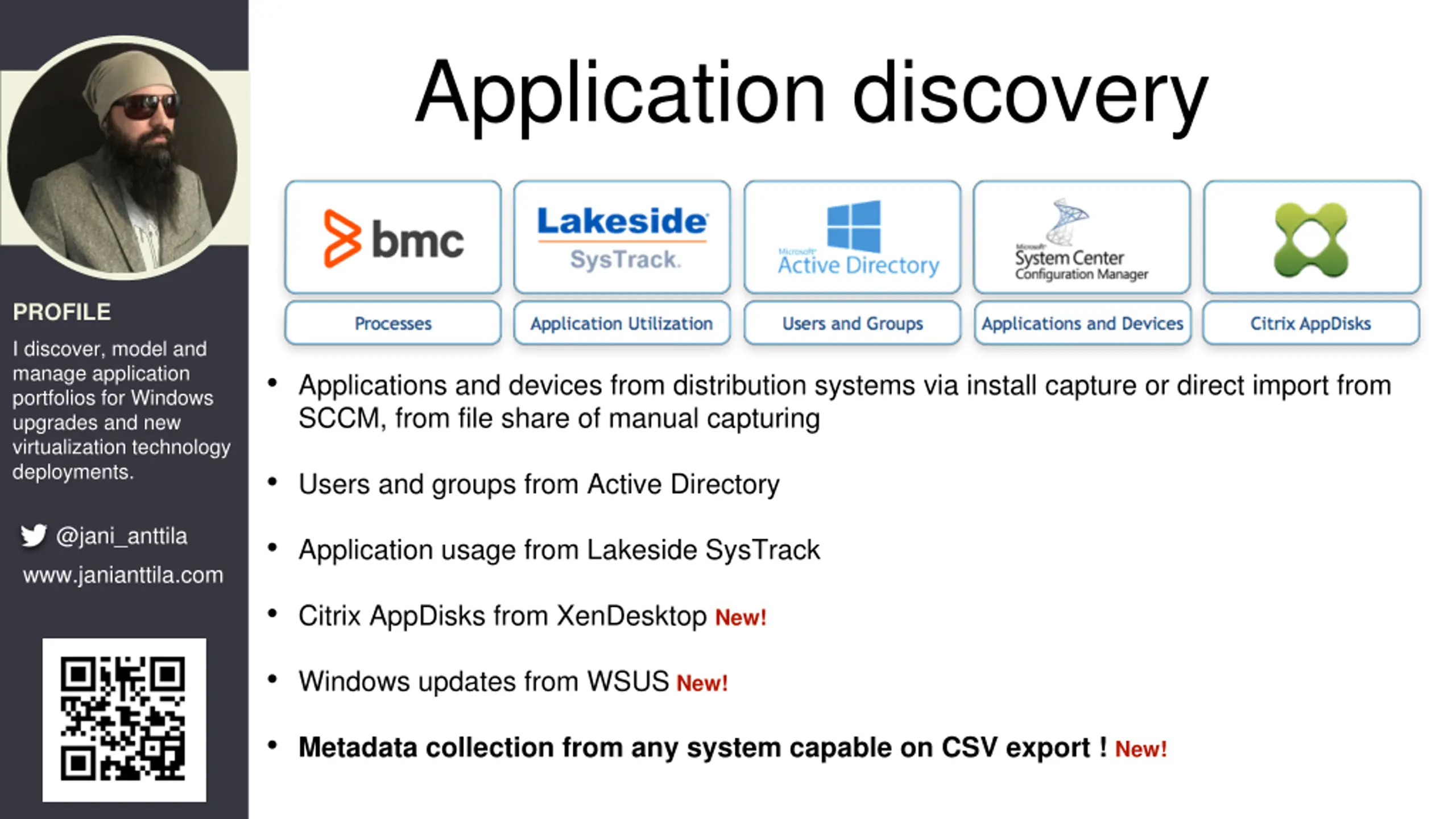The image size is (1456, 819).
Task: Open the @jani_anttila Twitter handle
Action: [122, 536]
